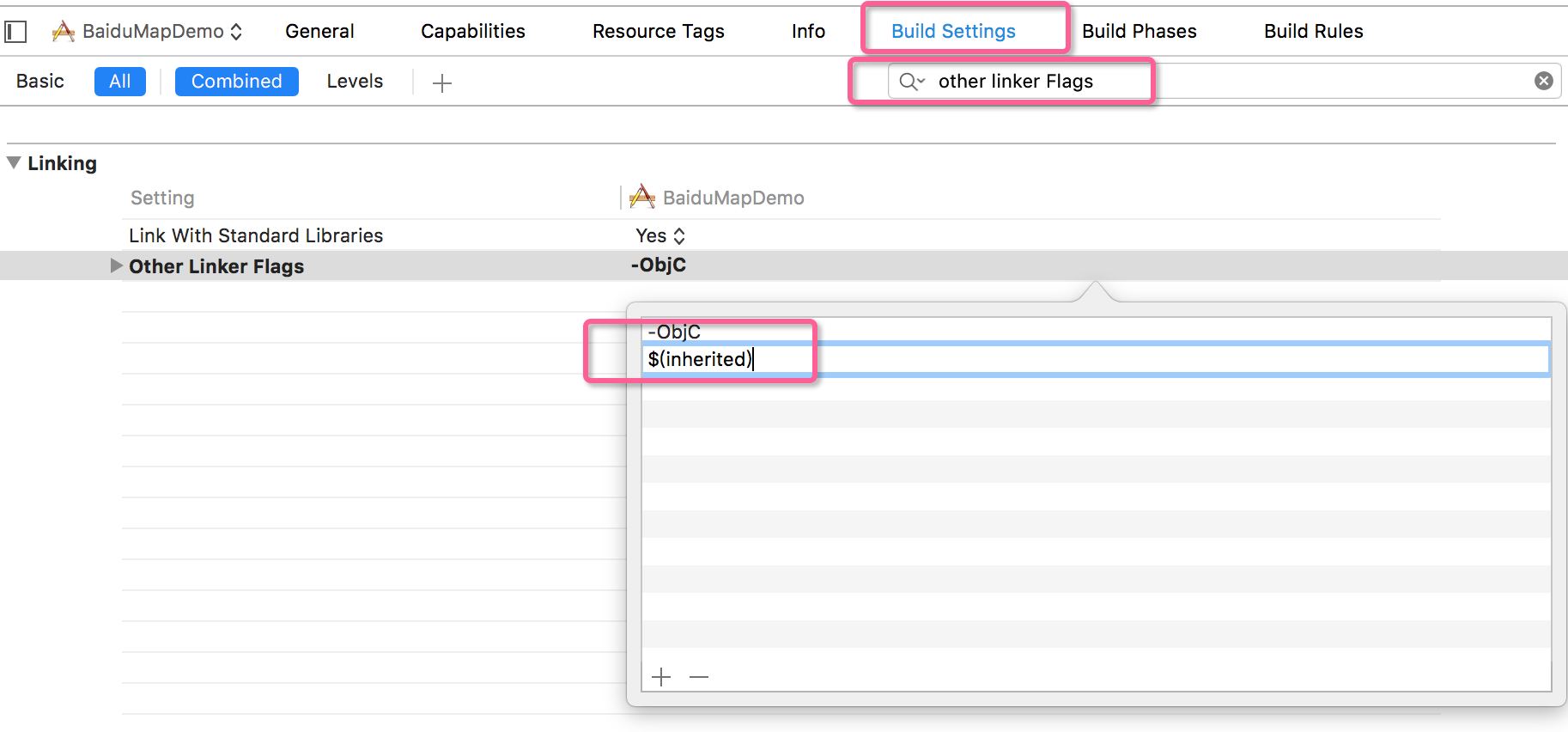Click the search magnifier filter icon

click(910, 82)
